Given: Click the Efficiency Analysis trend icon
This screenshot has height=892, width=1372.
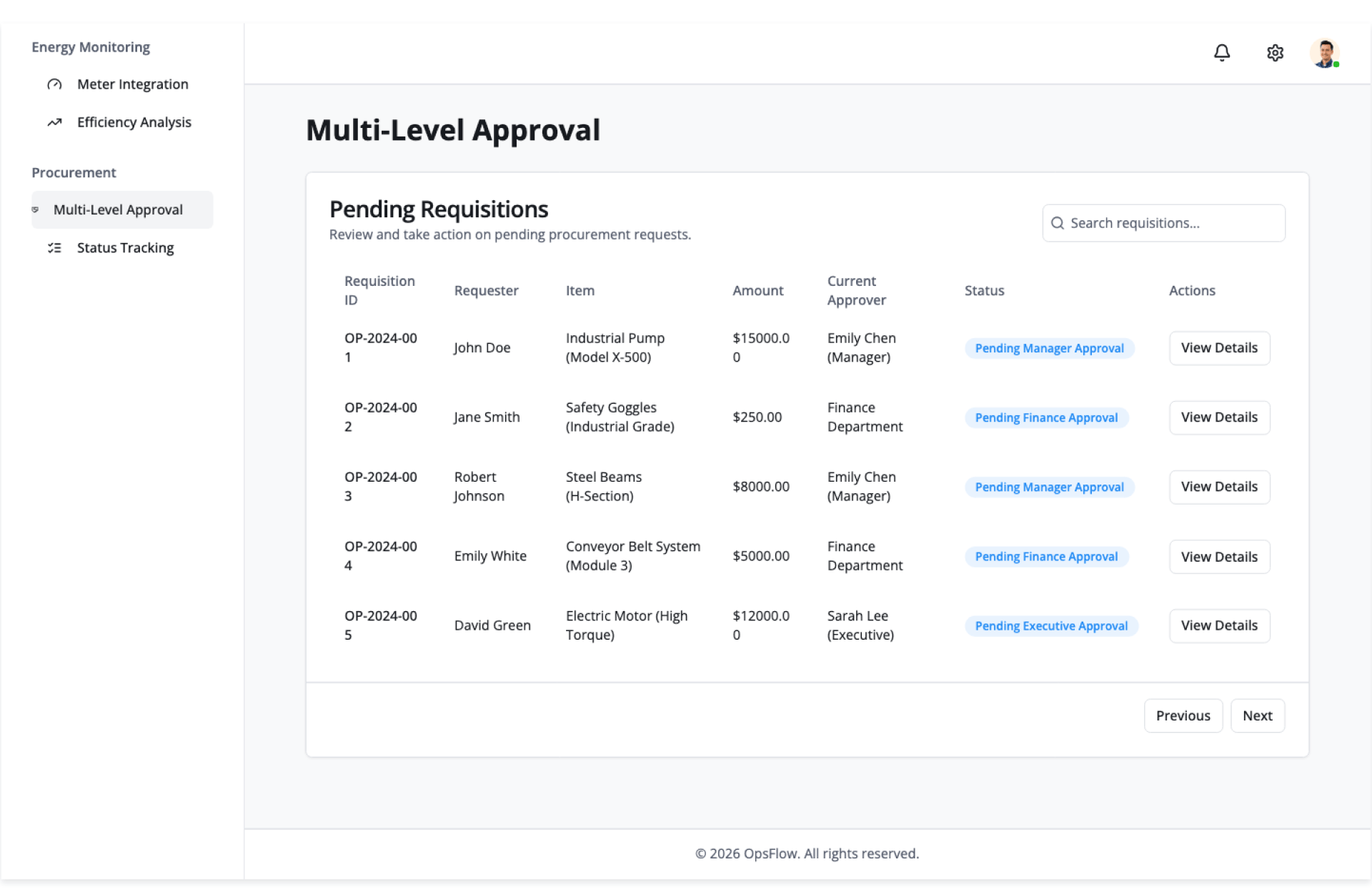Looking at the screenshot, I should 54,122.
